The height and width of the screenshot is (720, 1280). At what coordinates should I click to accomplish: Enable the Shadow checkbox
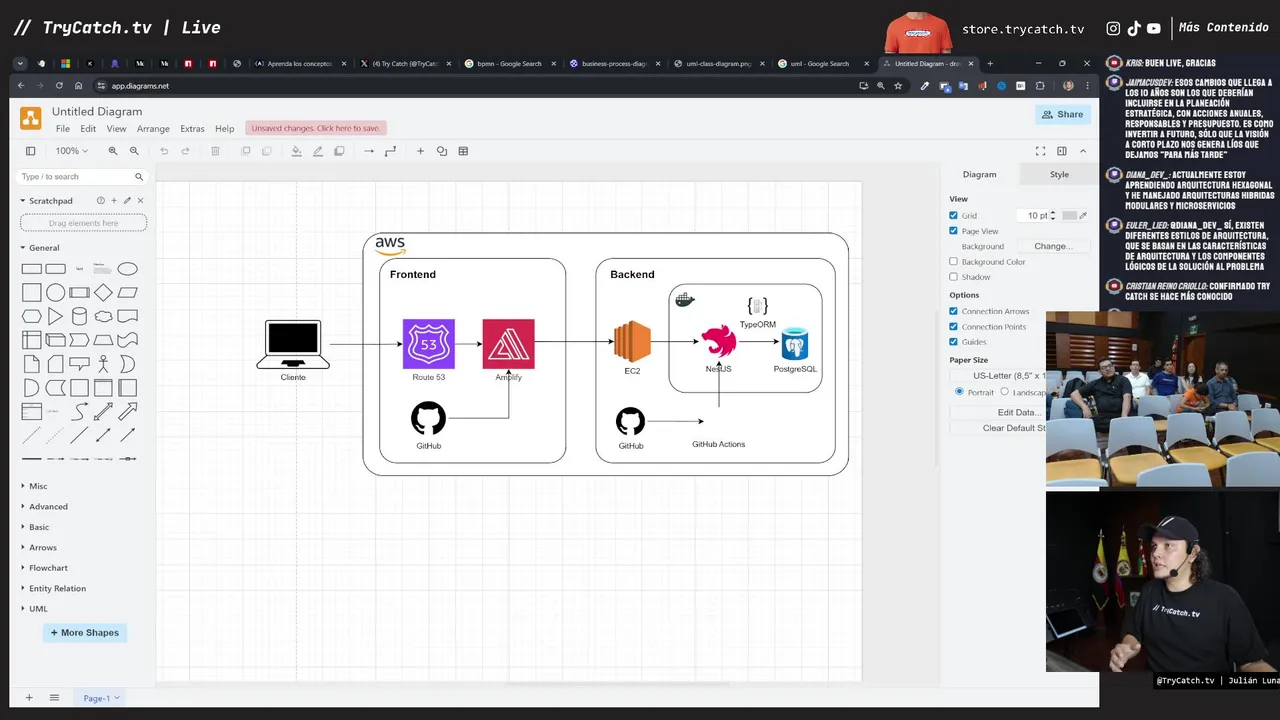point(953,277)
